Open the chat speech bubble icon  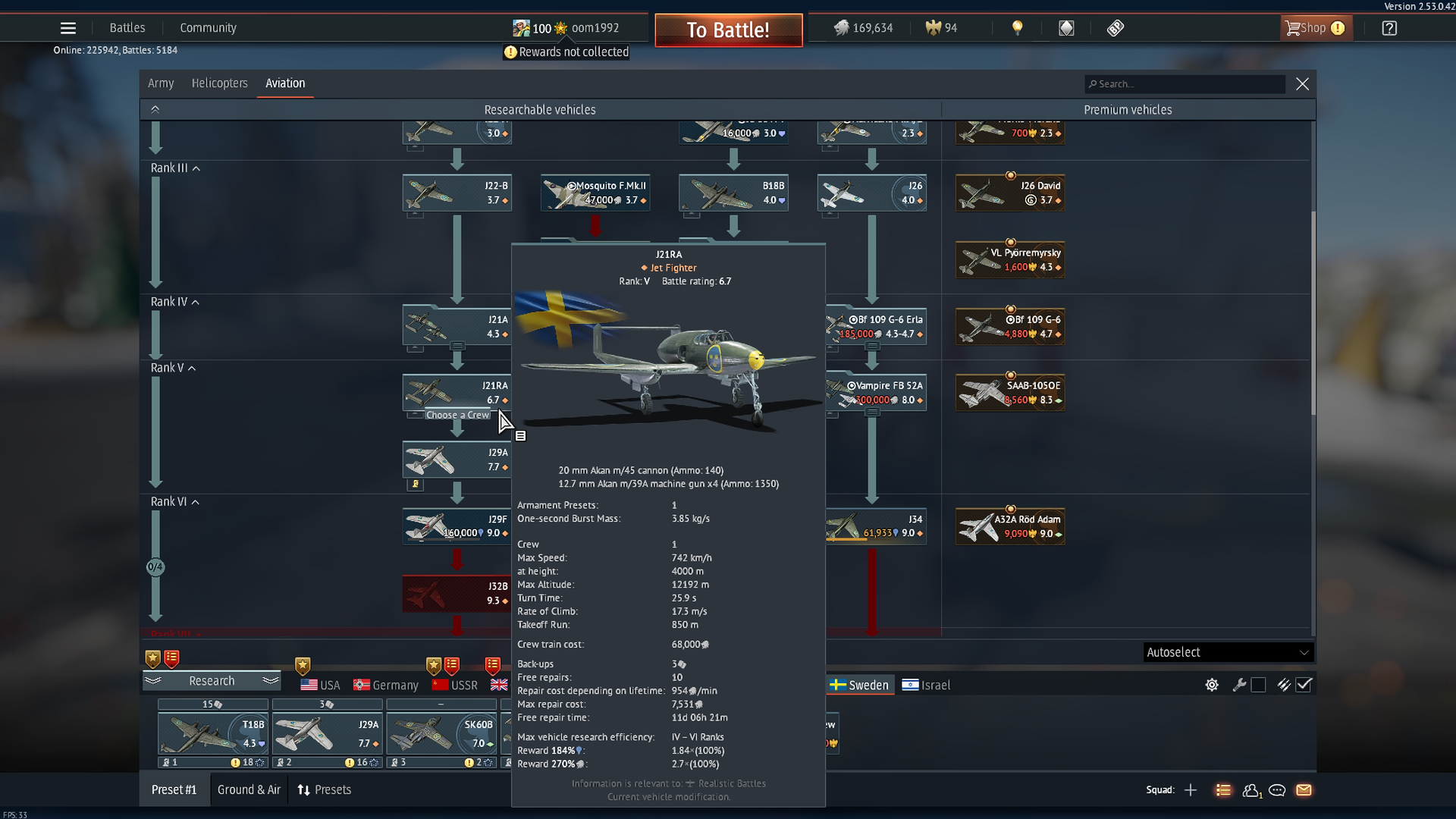click(x=1277, y=790)
